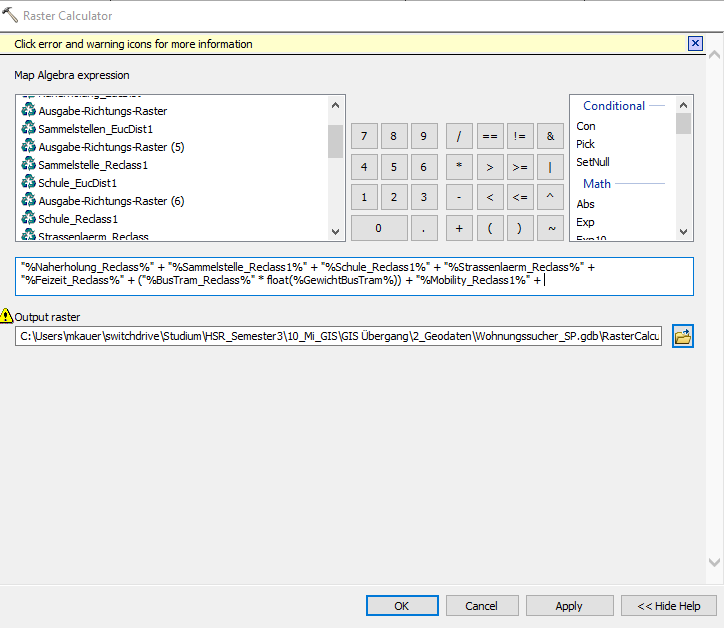Click the output raster browse folder icon
The height and width of the screenshot is (628, 724).
point(683,336)
